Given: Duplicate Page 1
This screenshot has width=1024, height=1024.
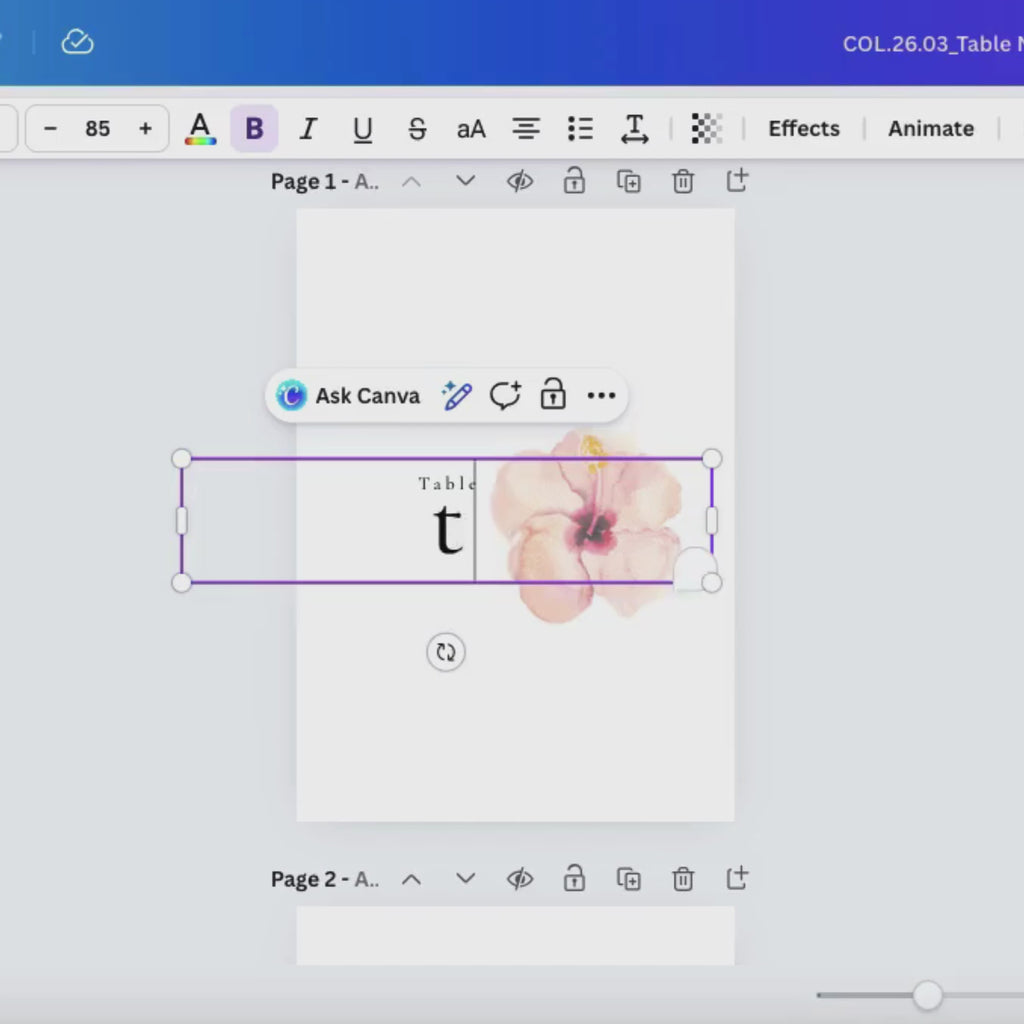Looking at the screenshot, I should pyautogui.click(x=629, y=181).
